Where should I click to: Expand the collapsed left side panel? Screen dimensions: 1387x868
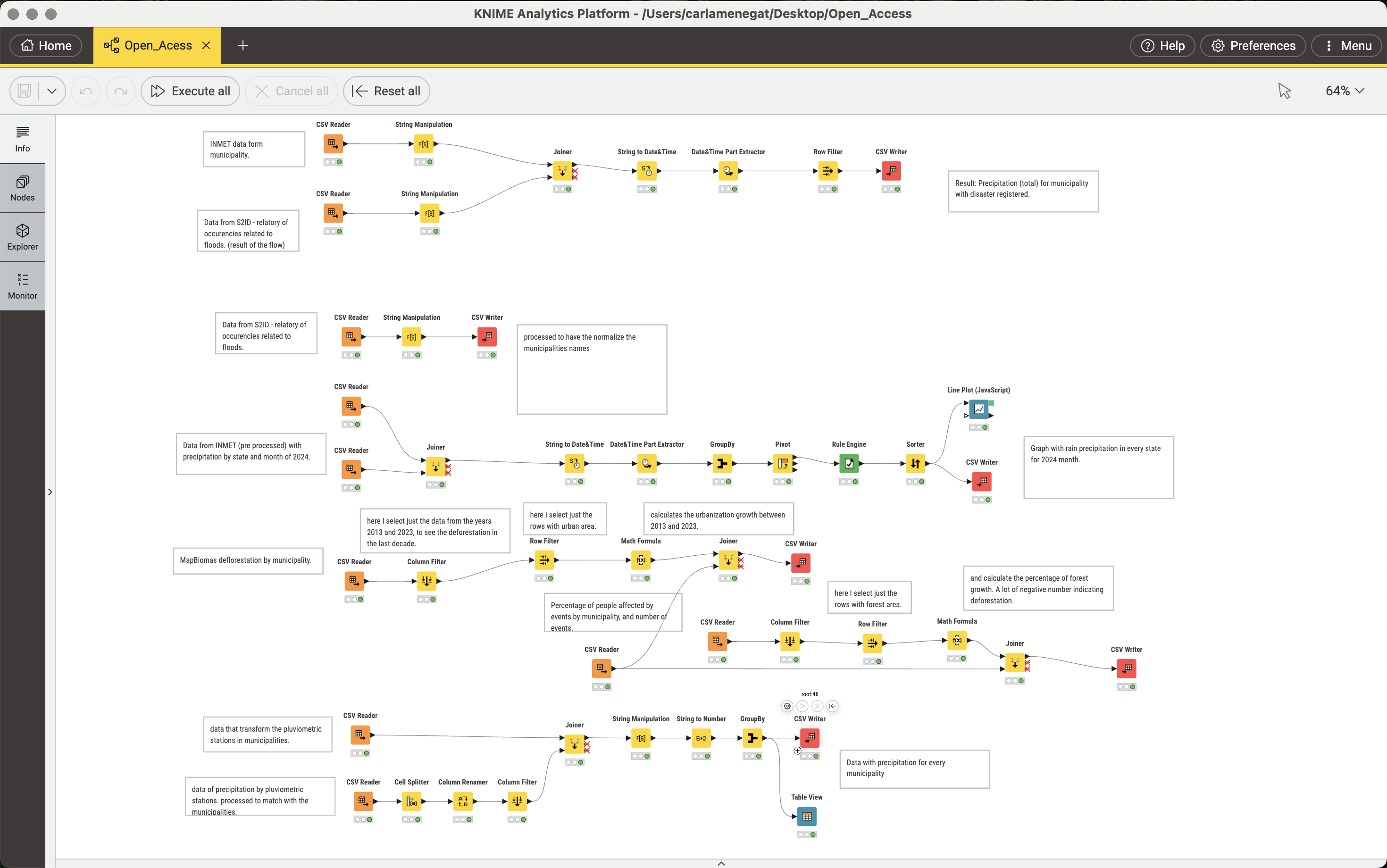[x=50, y=492]
